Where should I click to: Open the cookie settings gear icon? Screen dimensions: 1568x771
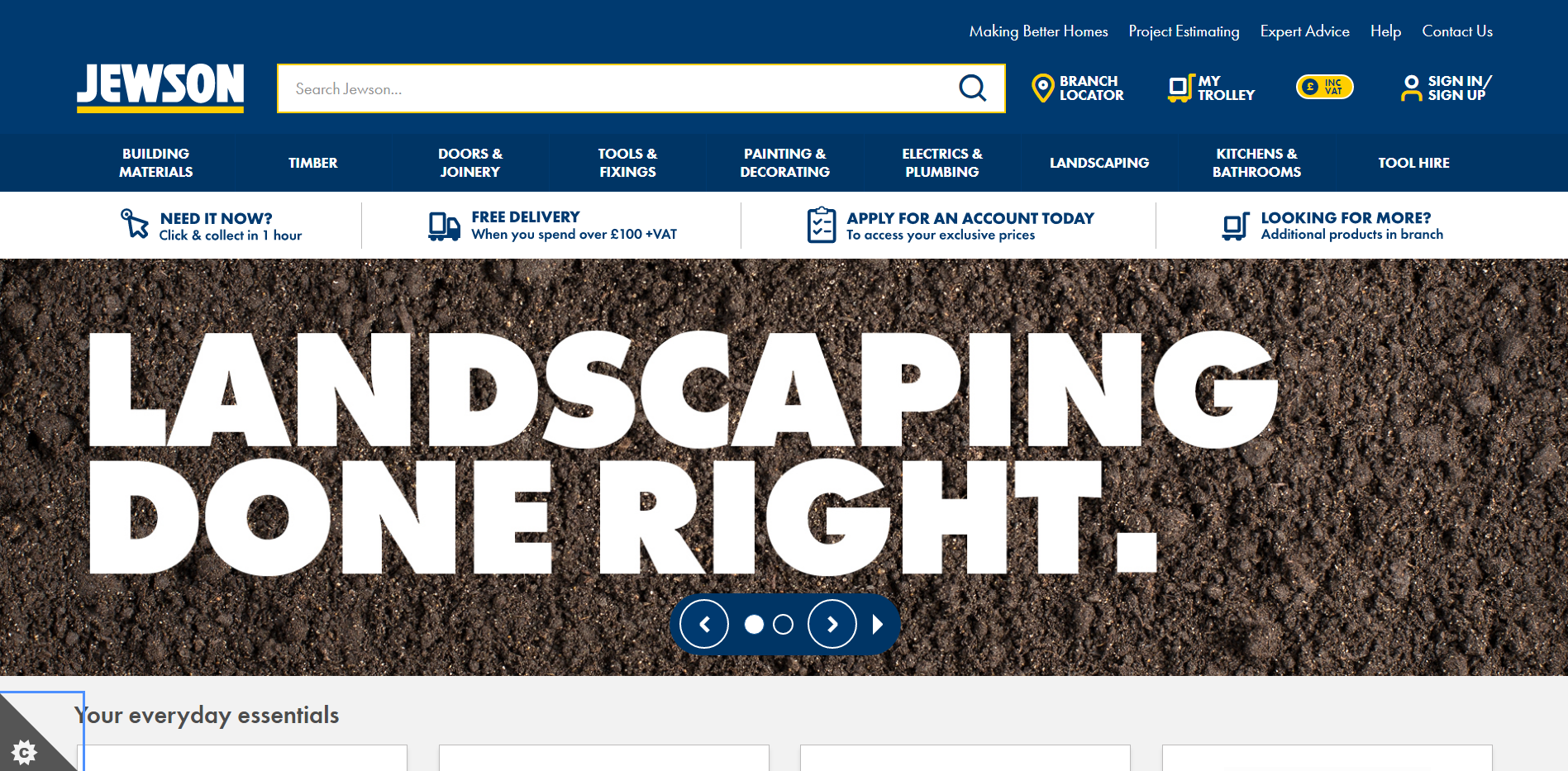tap(24, 752)
